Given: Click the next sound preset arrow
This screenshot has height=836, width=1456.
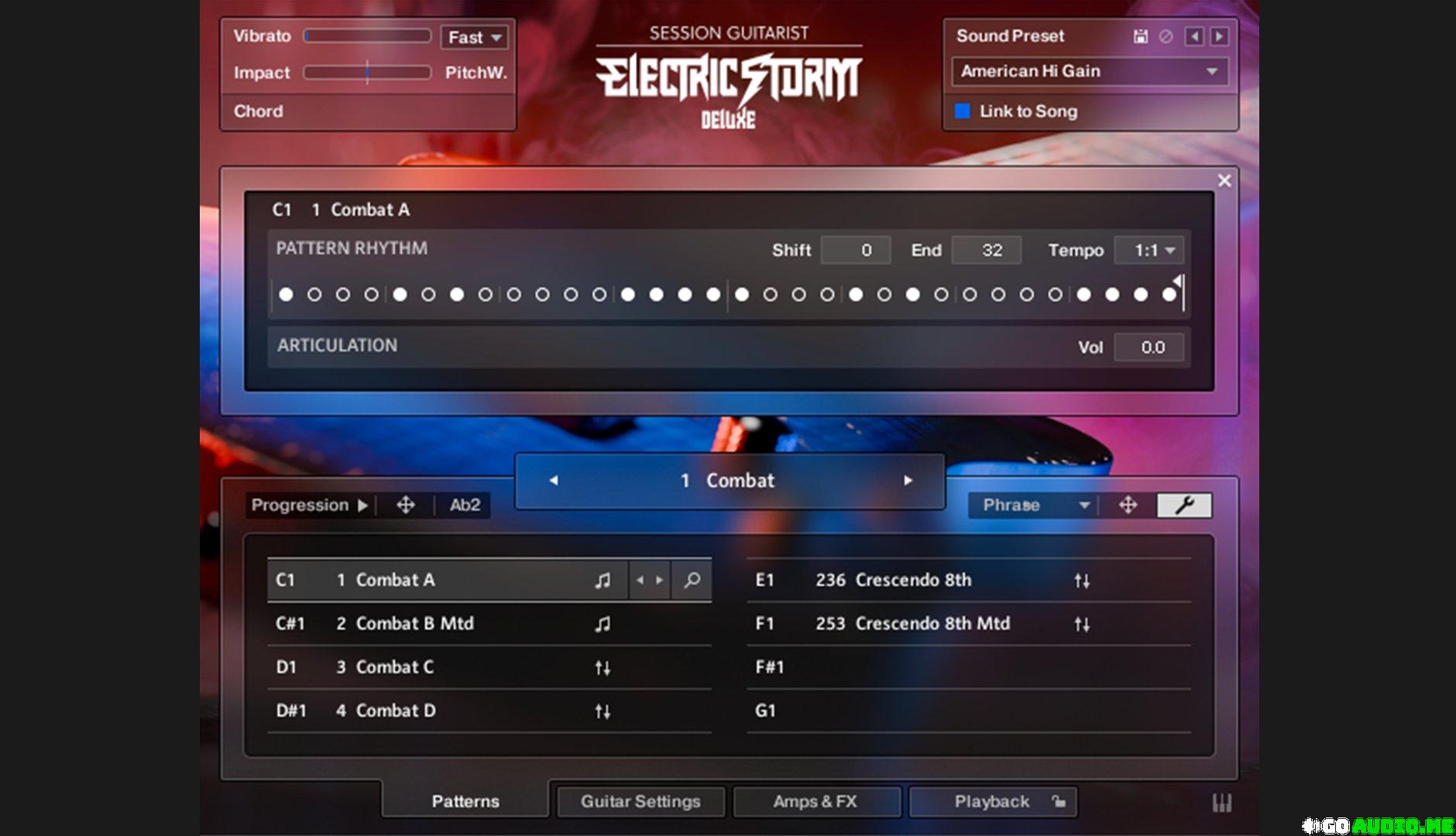Looking at the screenshot, I should click(1219, 36).
